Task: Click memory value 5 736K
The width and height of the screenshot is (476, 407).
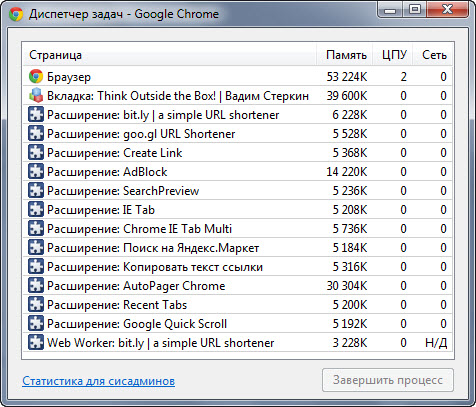Action: click(350, 229)
